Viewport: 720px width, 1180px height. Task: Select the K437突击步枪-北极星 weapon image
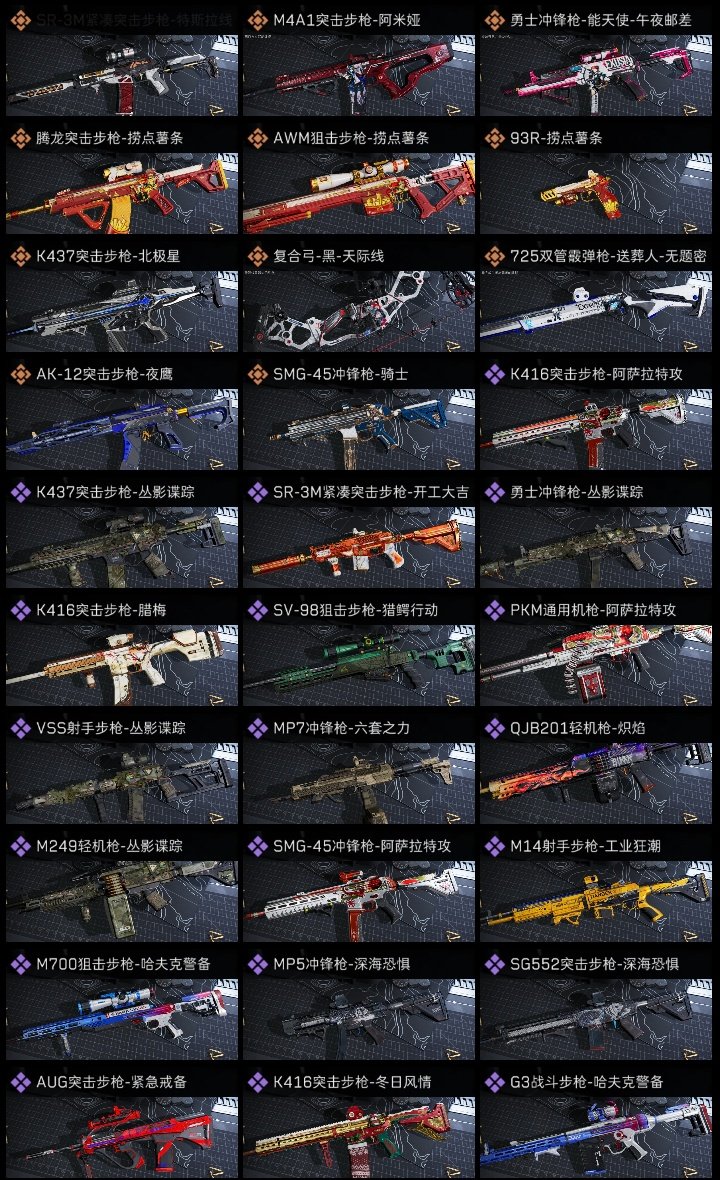(x=122, y=312)
